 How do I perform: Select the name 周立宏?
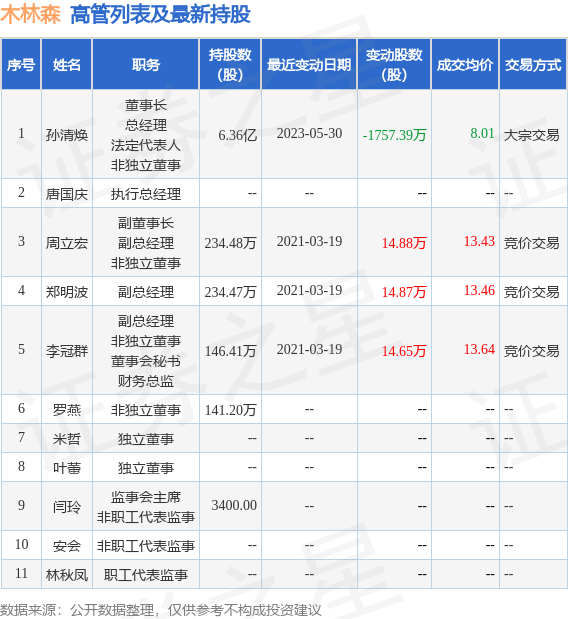[67, 243]
